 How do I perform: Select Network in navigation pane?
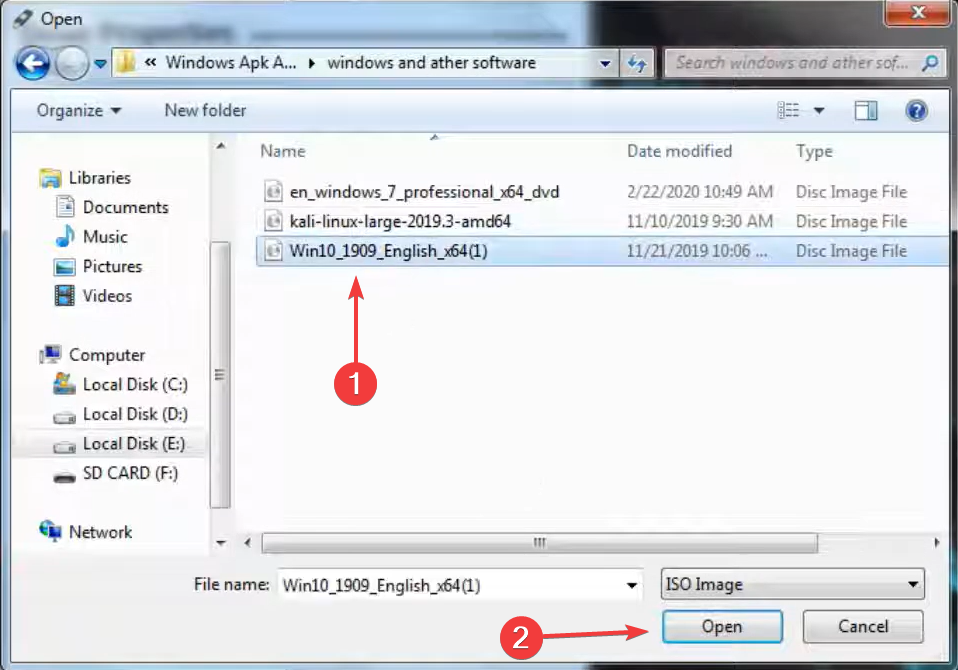click(100, 532)
